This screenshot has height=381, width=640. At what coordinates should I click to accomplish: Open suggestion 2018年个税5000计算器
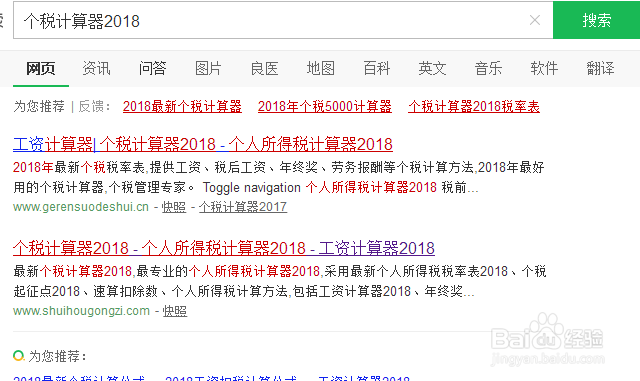324,107
